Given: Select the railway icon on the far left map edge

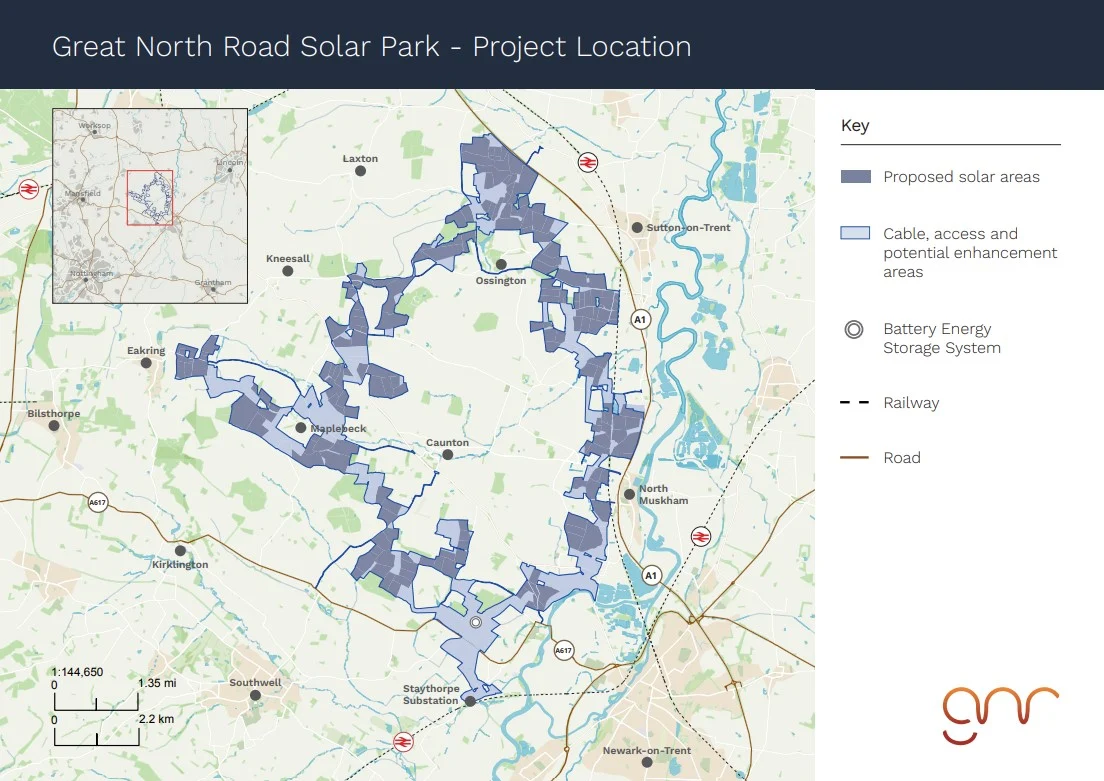Looking at the screenshot, I should coord(29,187).
